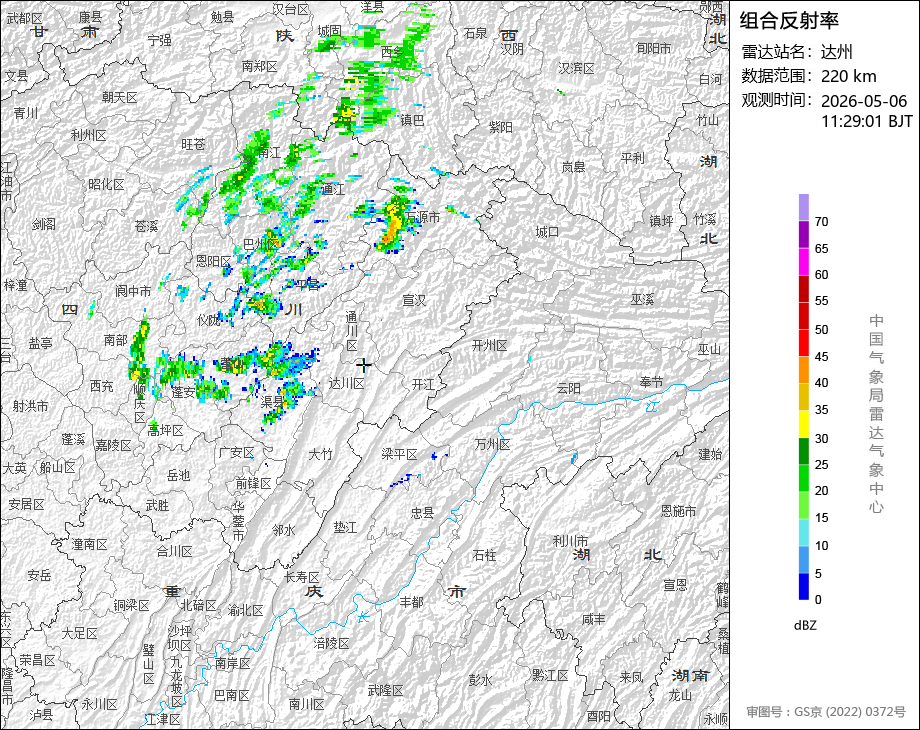Click the 恩施市 city label

(x=678, y=511)
